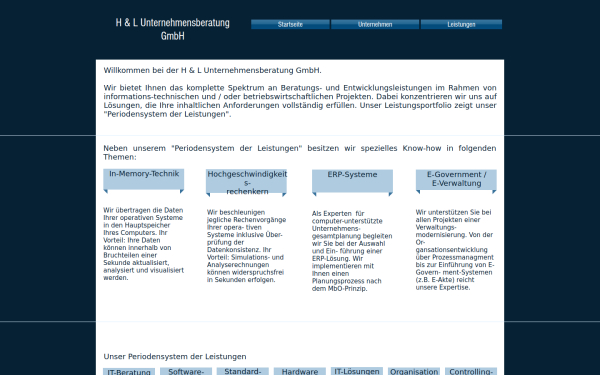The image size is (600, 375).
Task: Click paragraph starting 'Wir beschleunigen jegliche'
Action: (x=246, y=246)
